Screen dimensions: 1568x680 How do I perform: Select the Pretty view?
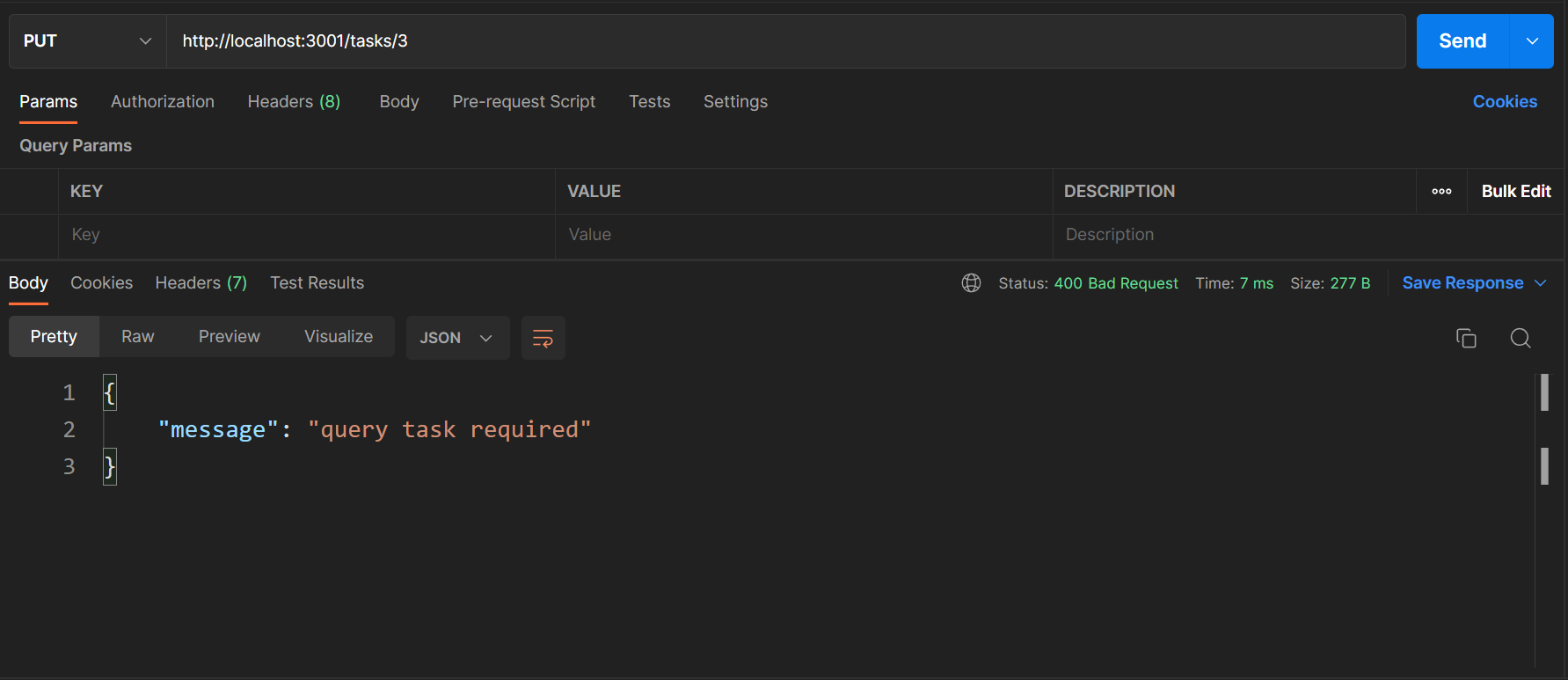54,337
